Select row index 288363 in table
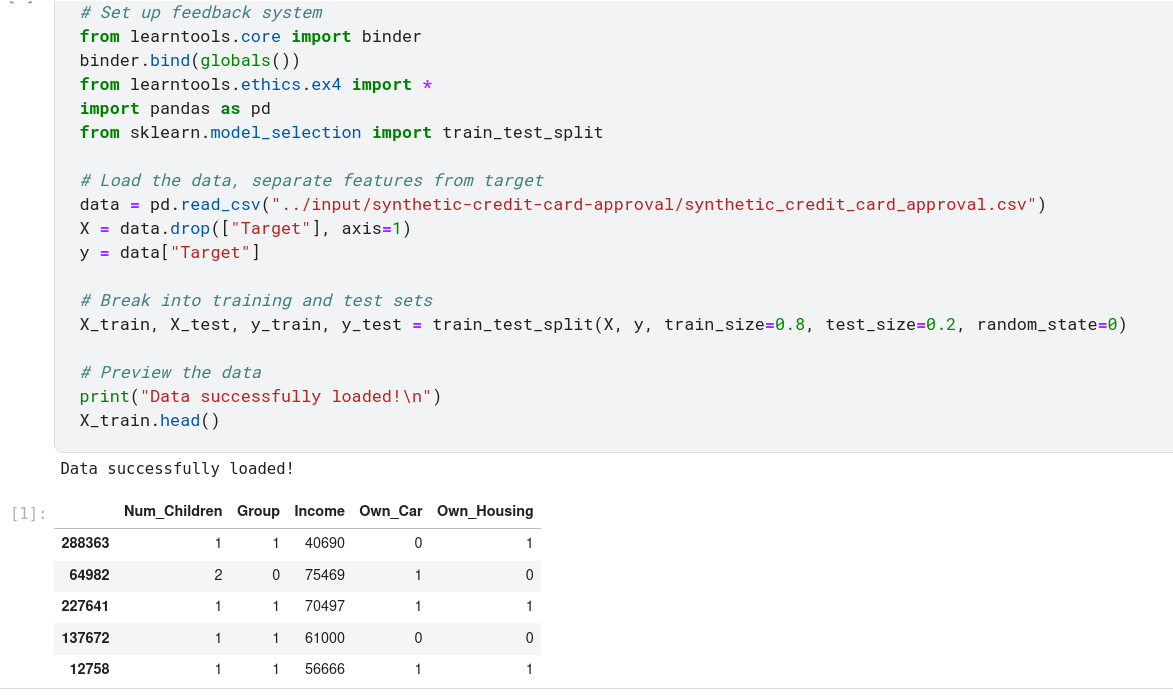Image resolution: width=1173 pixels, height=695 pixels. [x=85, y=543]
